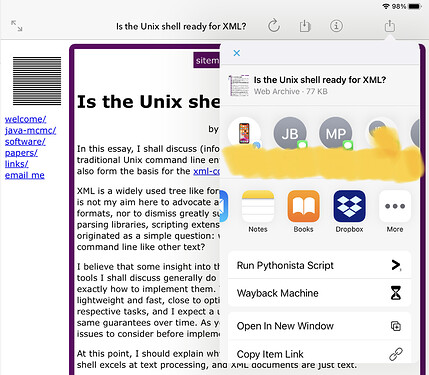The height and width of the screenshot is (375, 429).
Task: Select the iPhone AirDrop device icon
Action: 244,133
